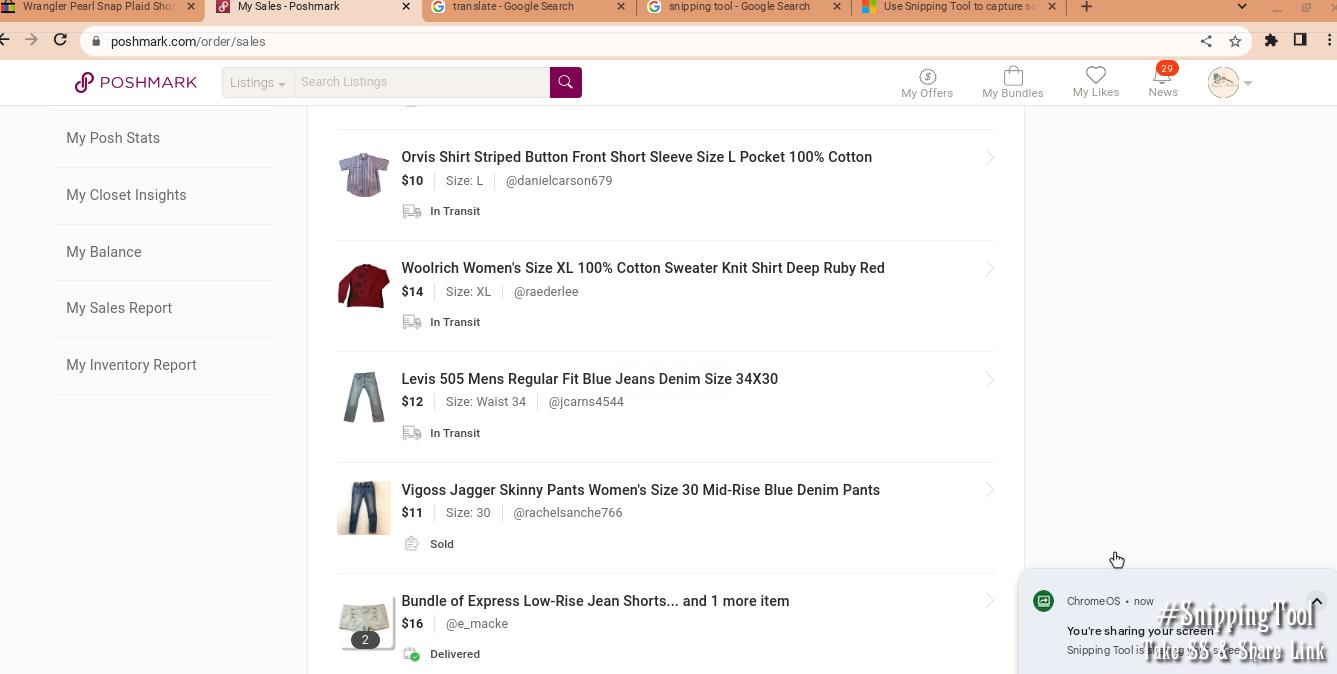
Task: Click the magenta search magnifier button
Action: point(565,82)
